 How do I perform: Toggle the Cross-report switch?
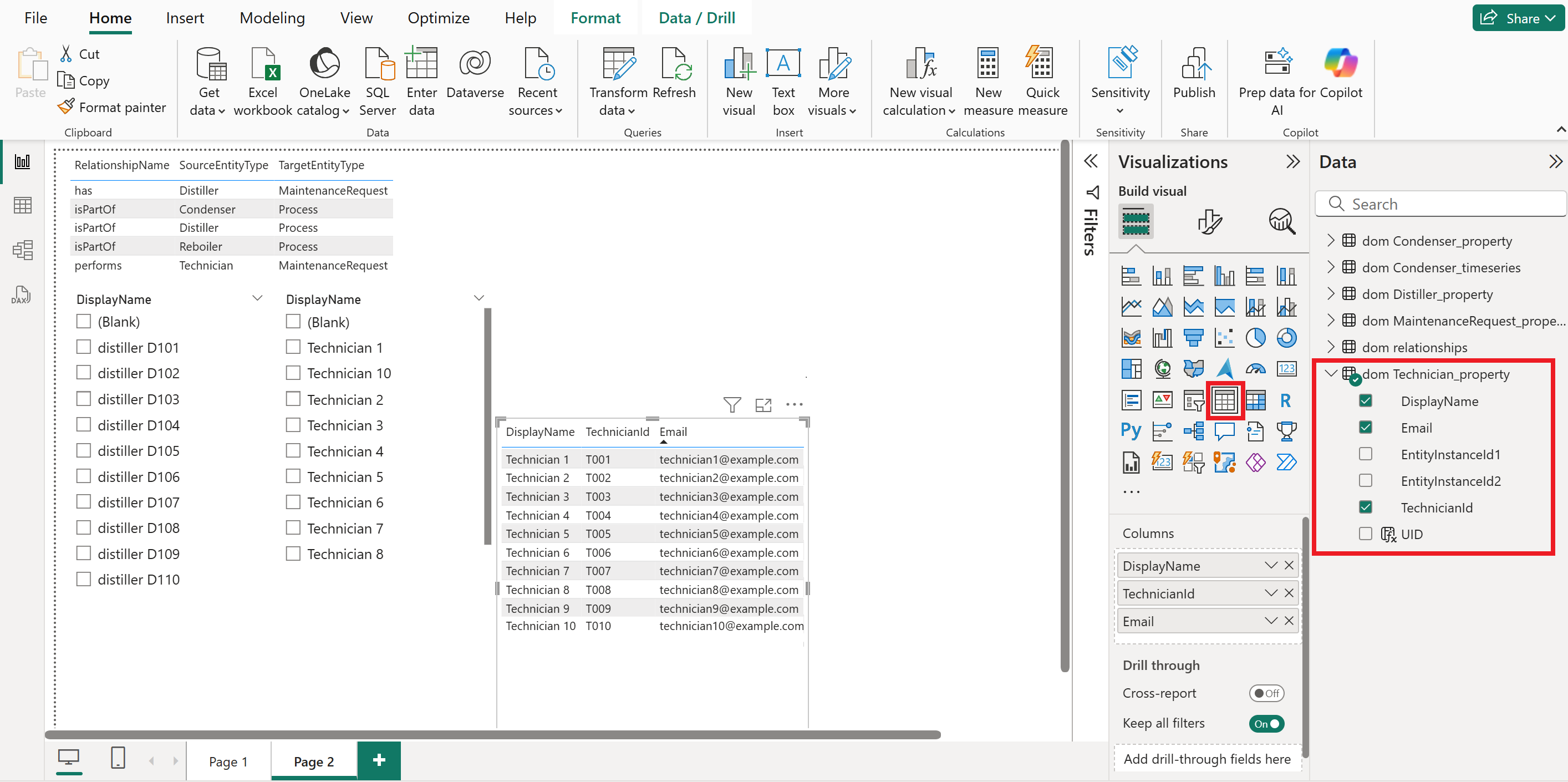tap(1266, 693)
